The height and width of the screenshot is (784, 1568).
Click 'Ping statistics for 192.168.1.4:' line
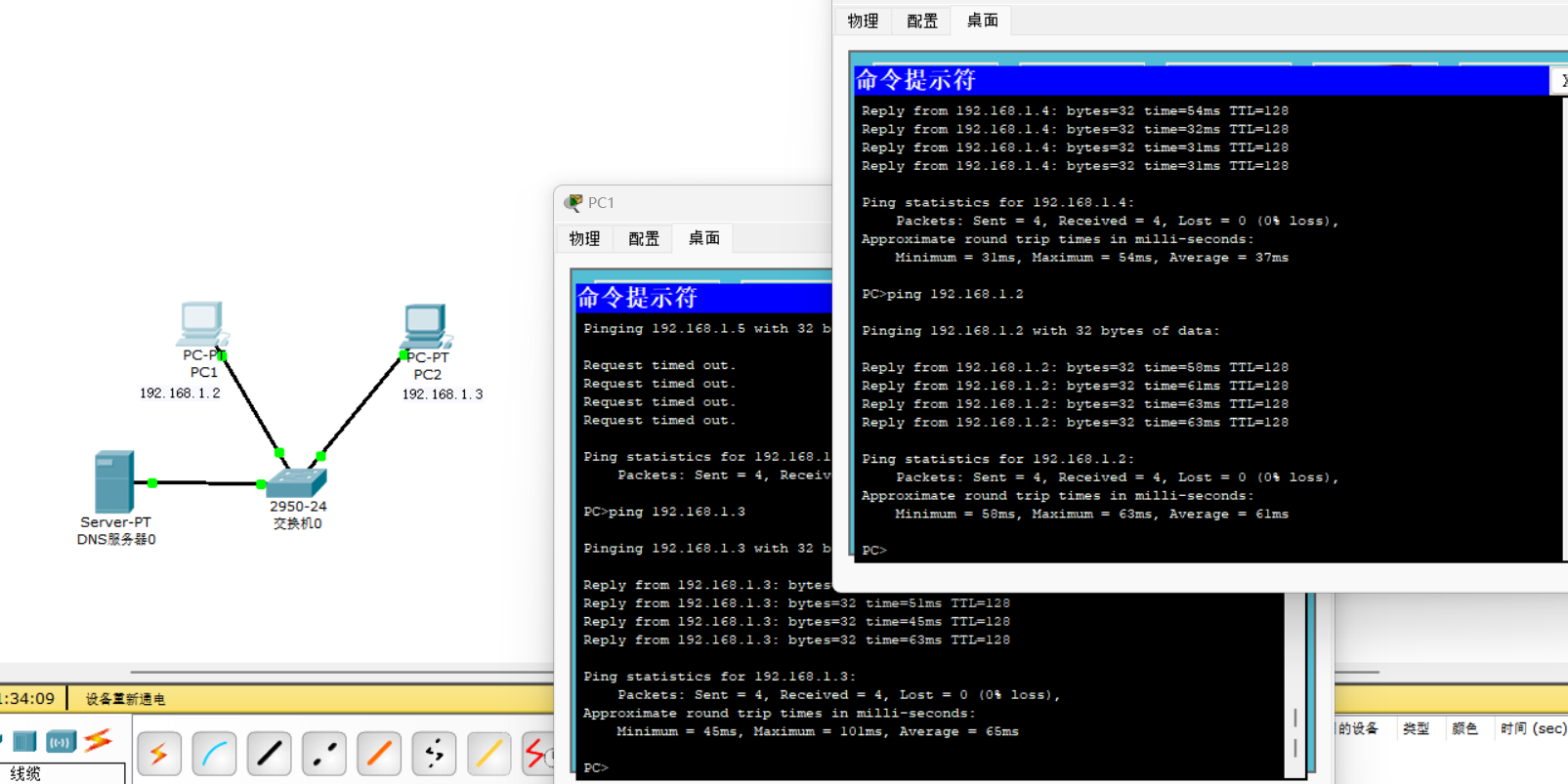pyautogui.click(x=997, y=202)
